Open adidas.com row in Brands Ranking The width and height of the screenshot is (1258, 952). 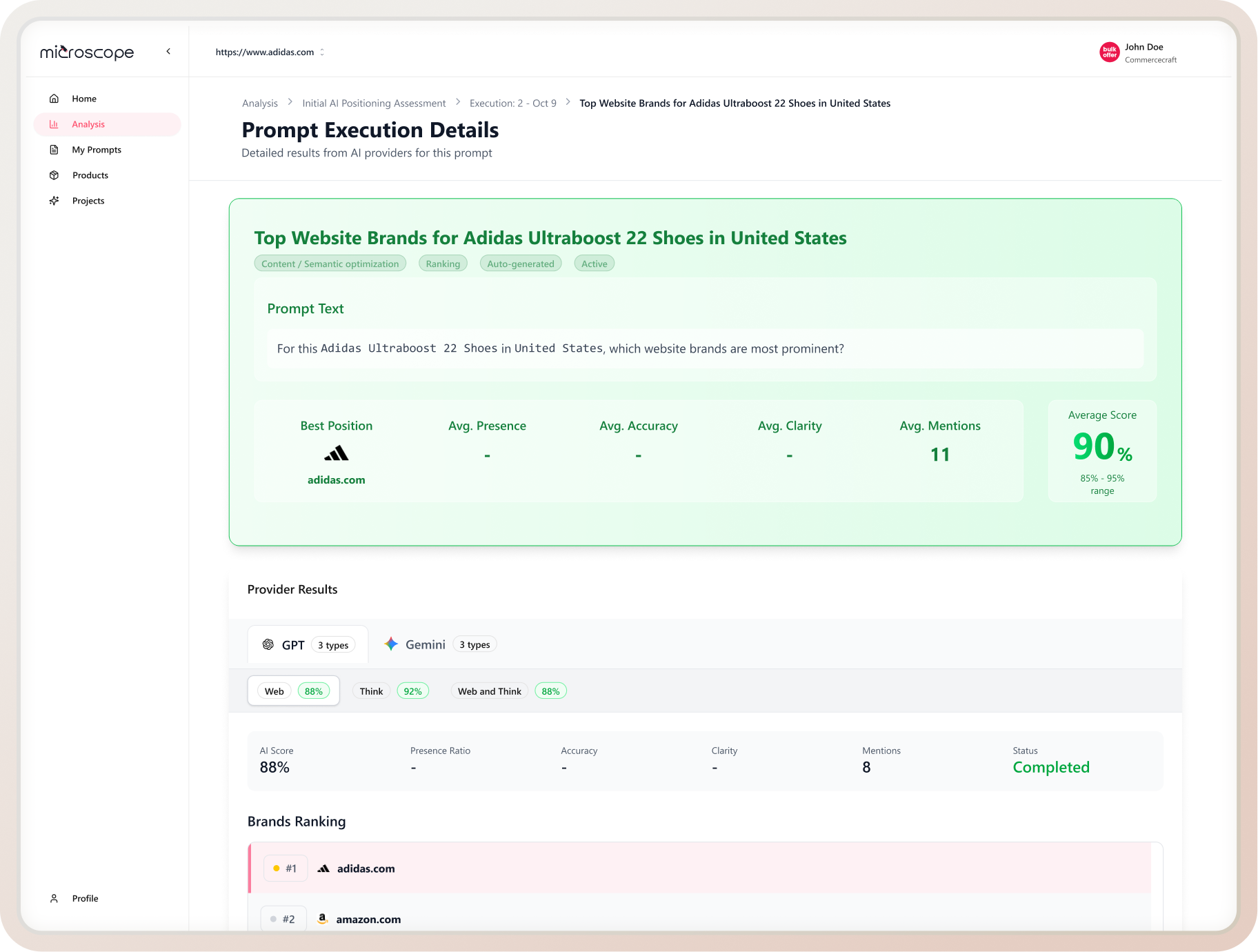pyautogui.click(x=701, y=868)
